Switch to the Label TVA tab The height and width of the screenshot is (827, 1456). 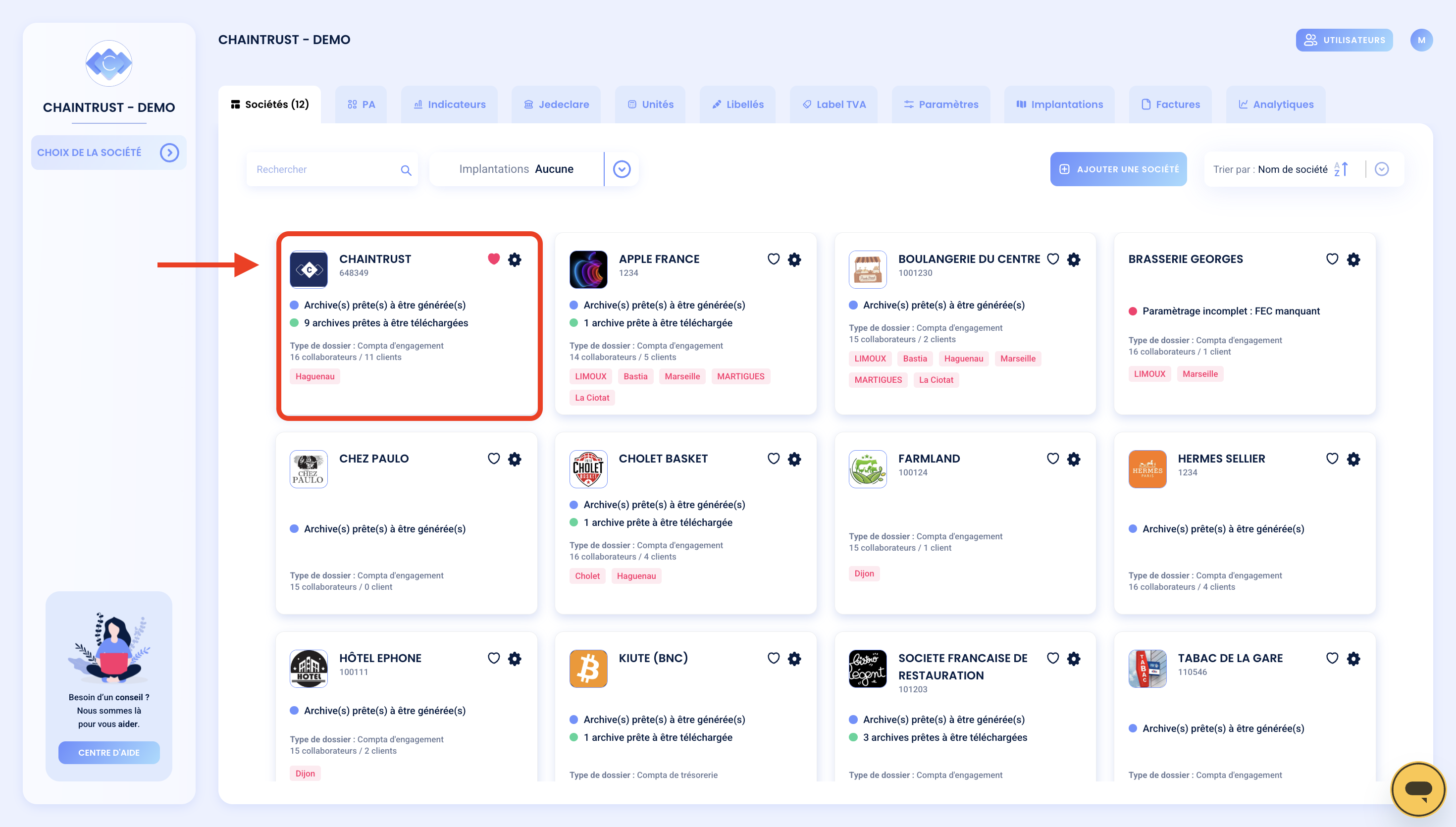[x=833, y=104]
